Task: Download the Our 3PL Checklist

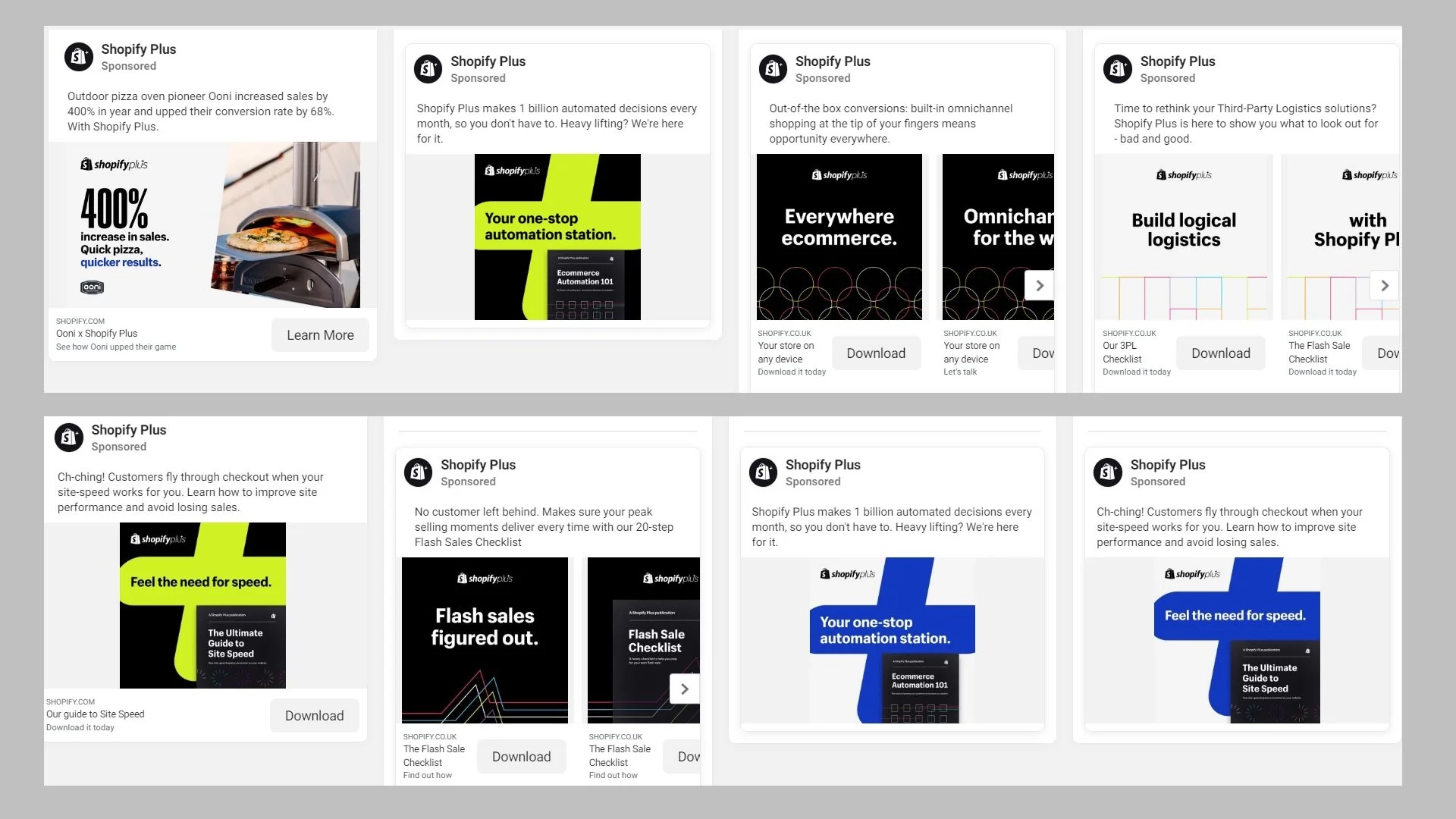Action: point(1220,353)
